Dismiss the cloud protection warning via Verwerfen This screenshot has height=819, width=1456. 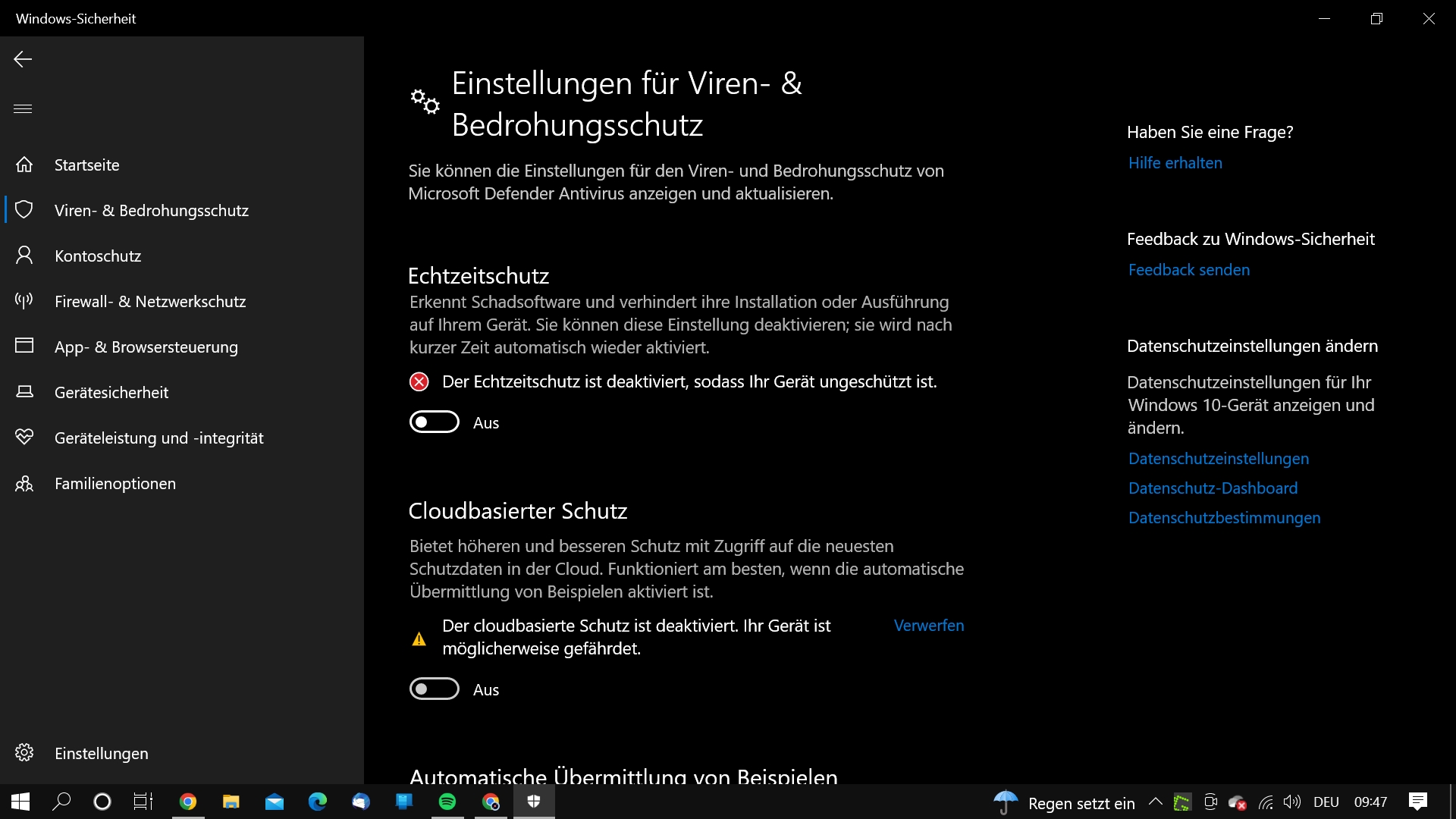[928, 625]
